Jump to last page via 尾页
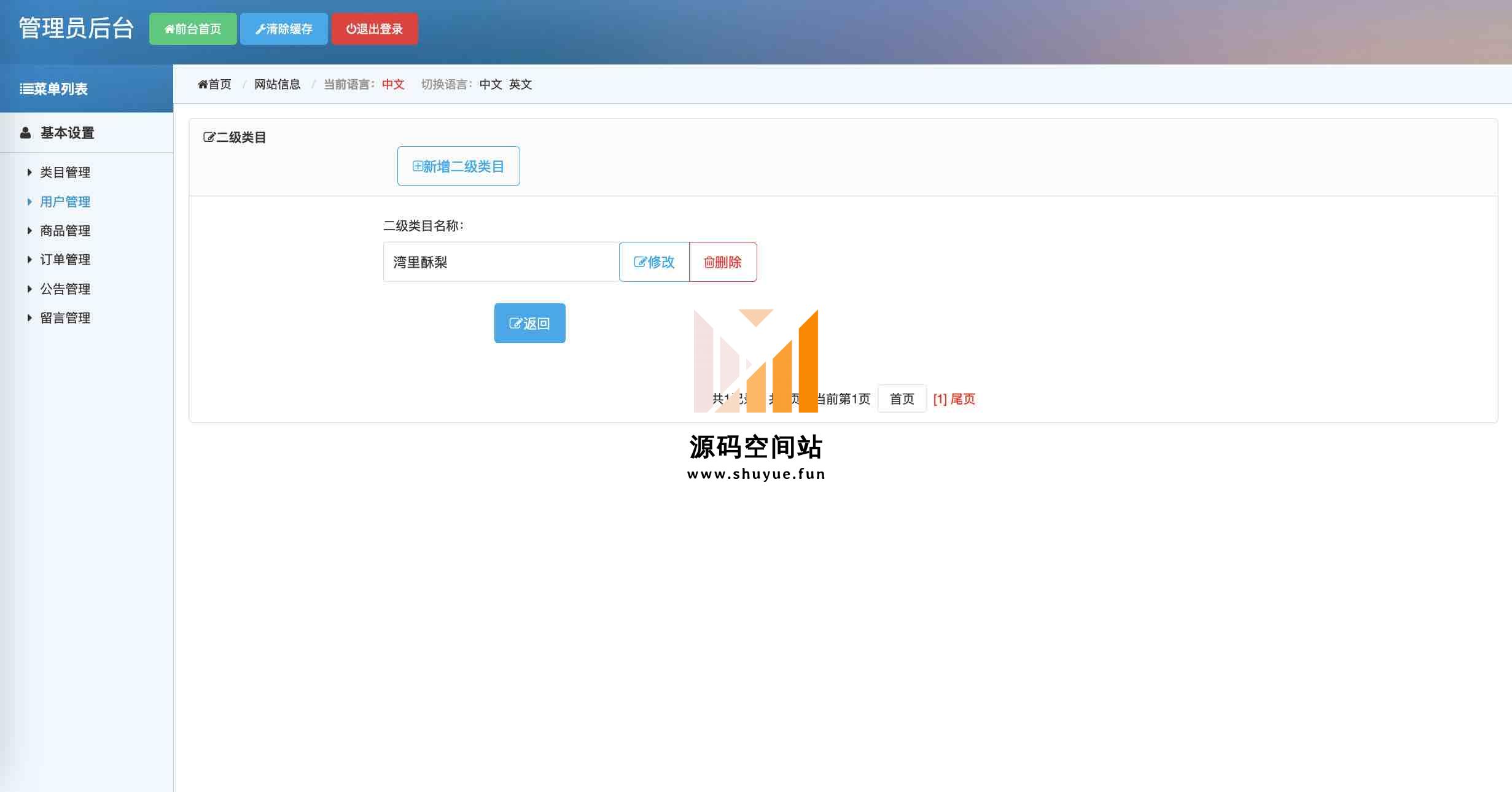 coord(963,399)
